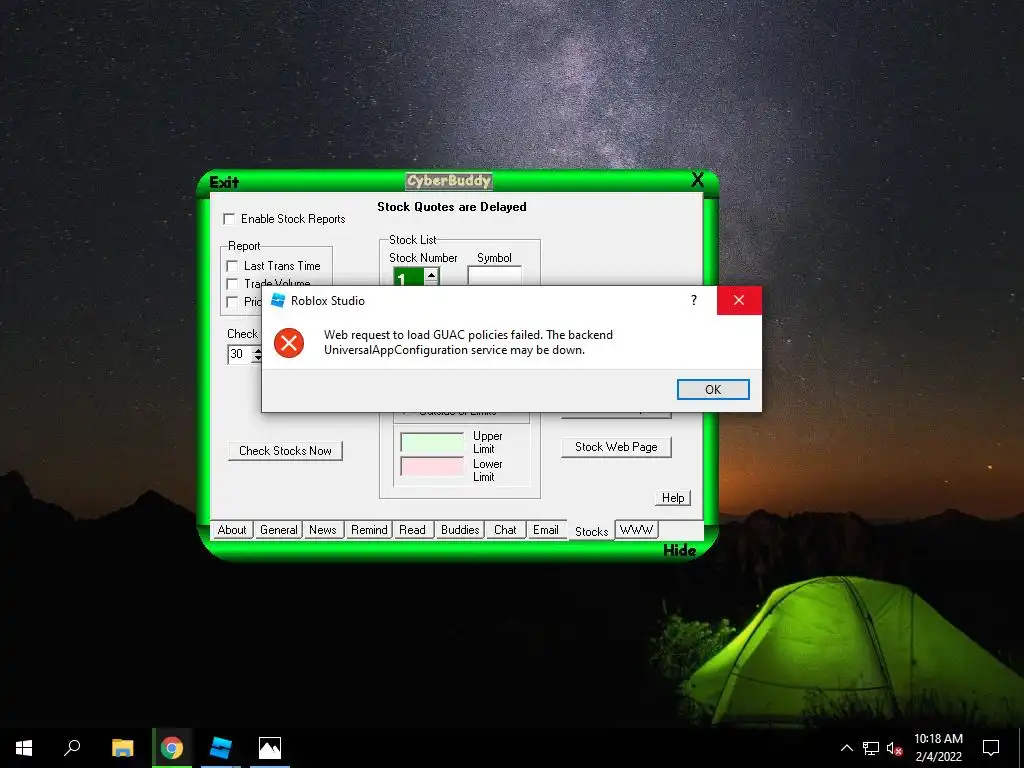The height and width of the screenshot is (768, 1024).
Task: Open Roblox Studio from the taskbar
Action: pyautogui.click(x=221, y=748)
